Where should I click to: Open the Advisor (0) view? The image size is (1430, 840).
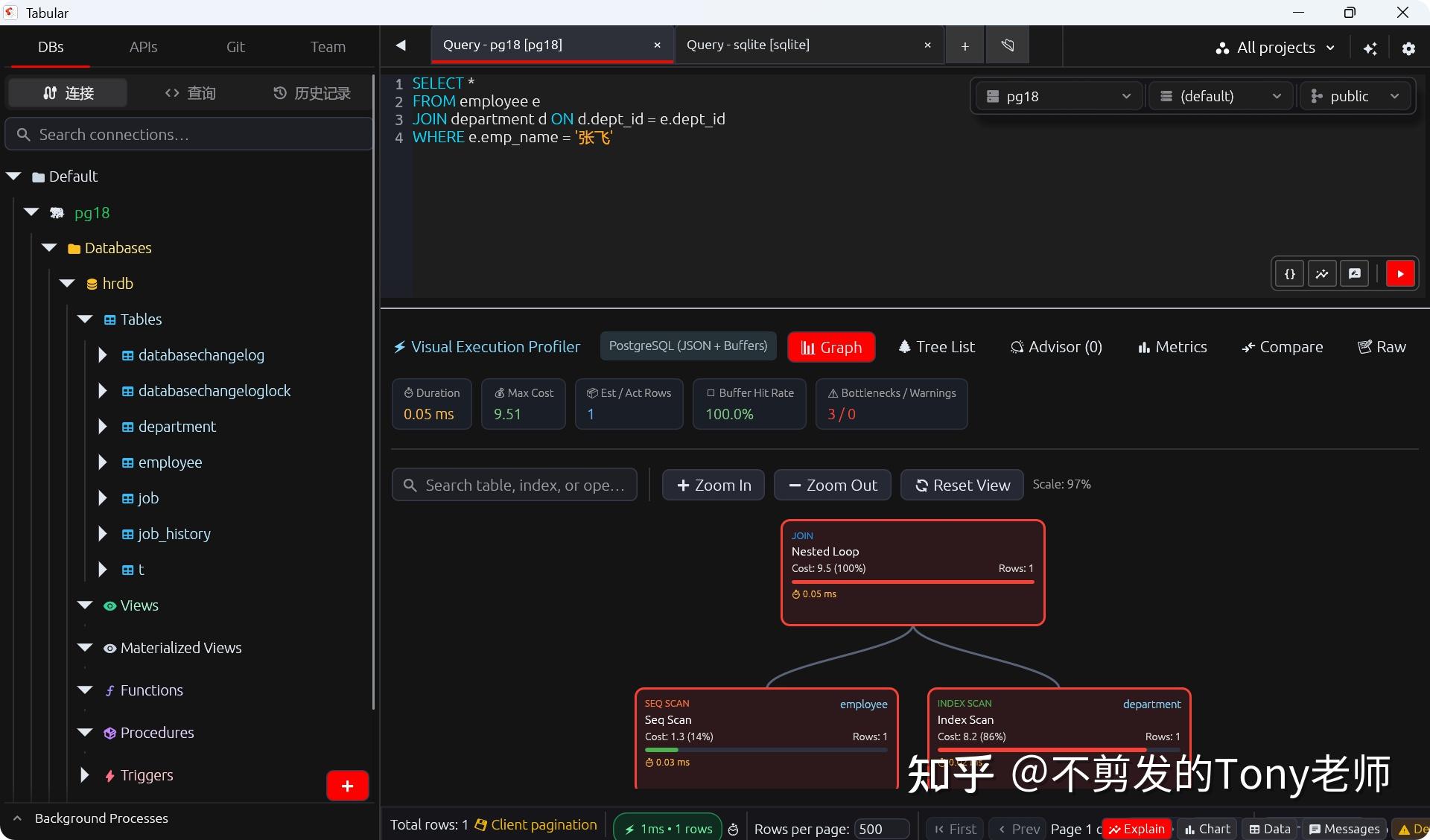1056,347
